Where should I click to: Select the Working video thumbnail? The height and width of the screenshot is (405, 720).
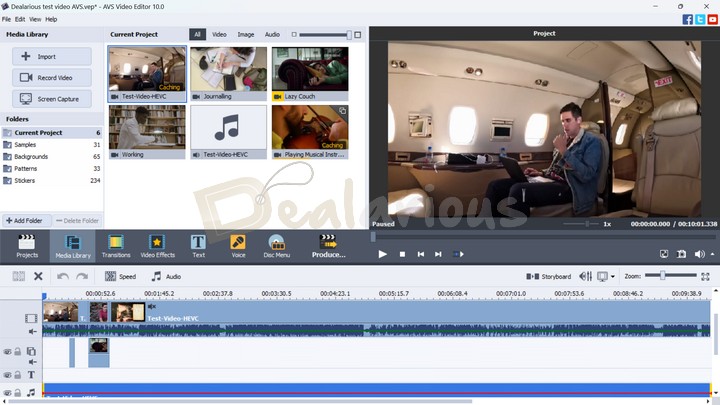pyautogui.click(x=147, y=132)
